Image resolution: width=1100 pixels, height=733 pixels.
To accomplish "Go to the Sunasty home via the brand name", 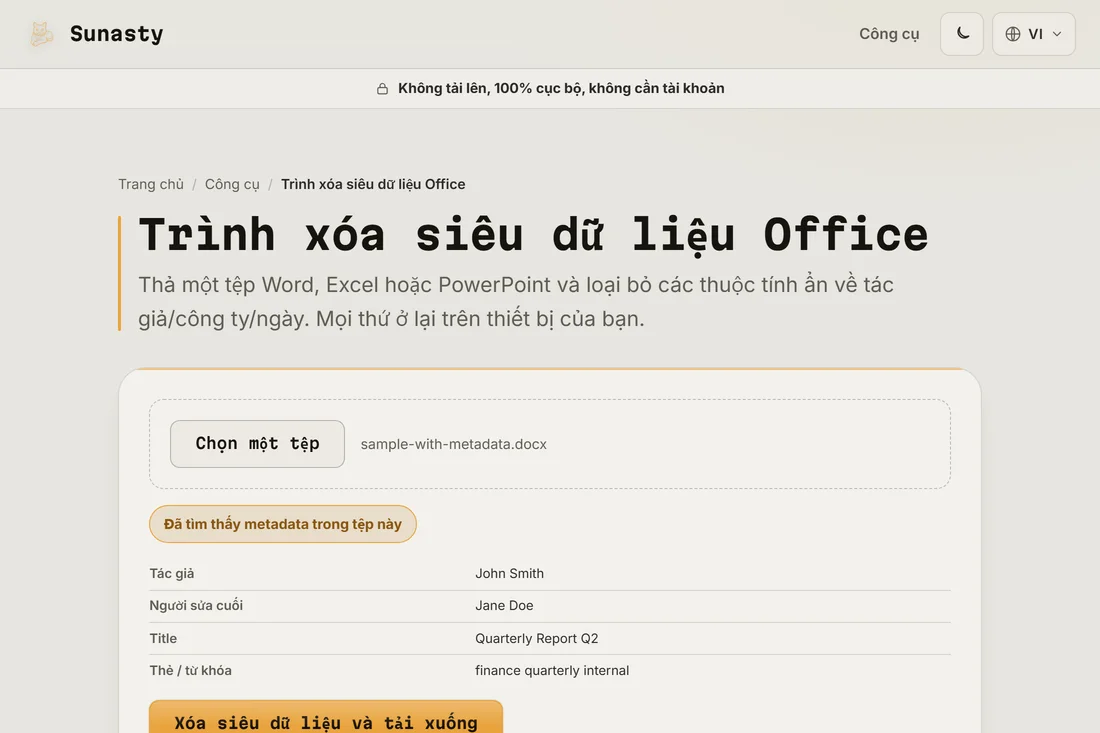I will click(116, 34).
